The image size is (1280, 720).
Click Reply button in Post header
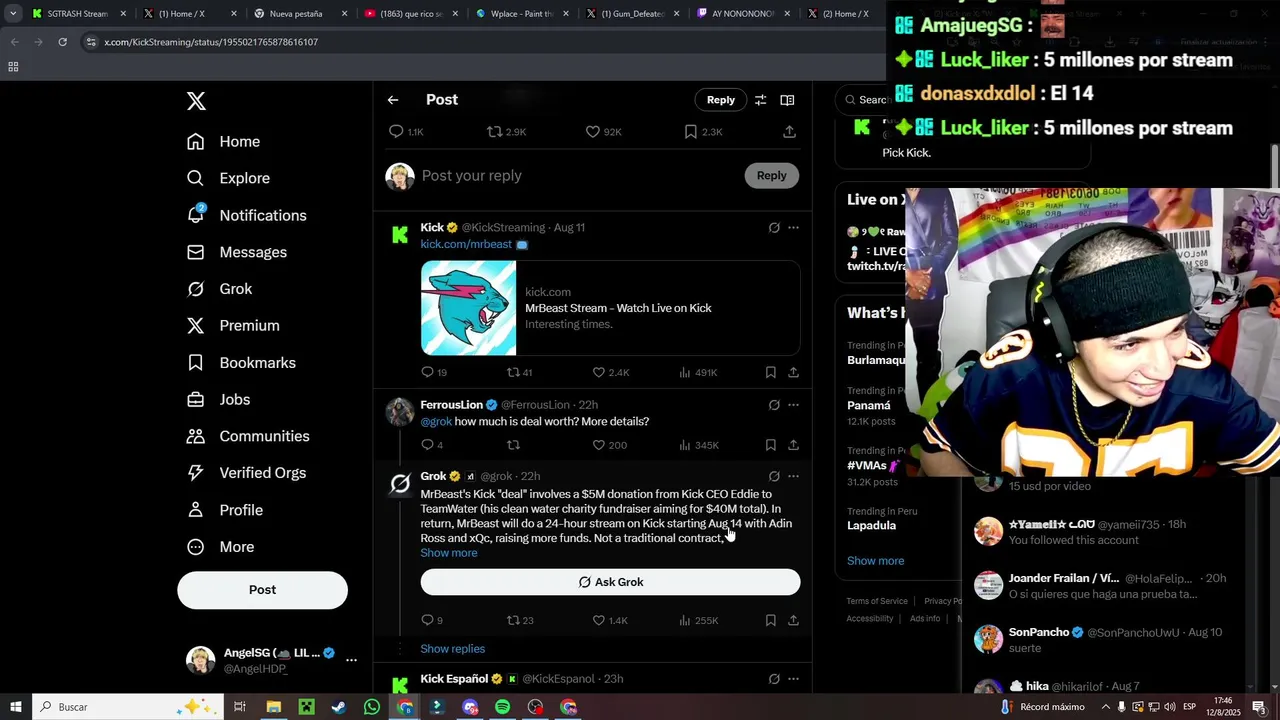[720, 100]
